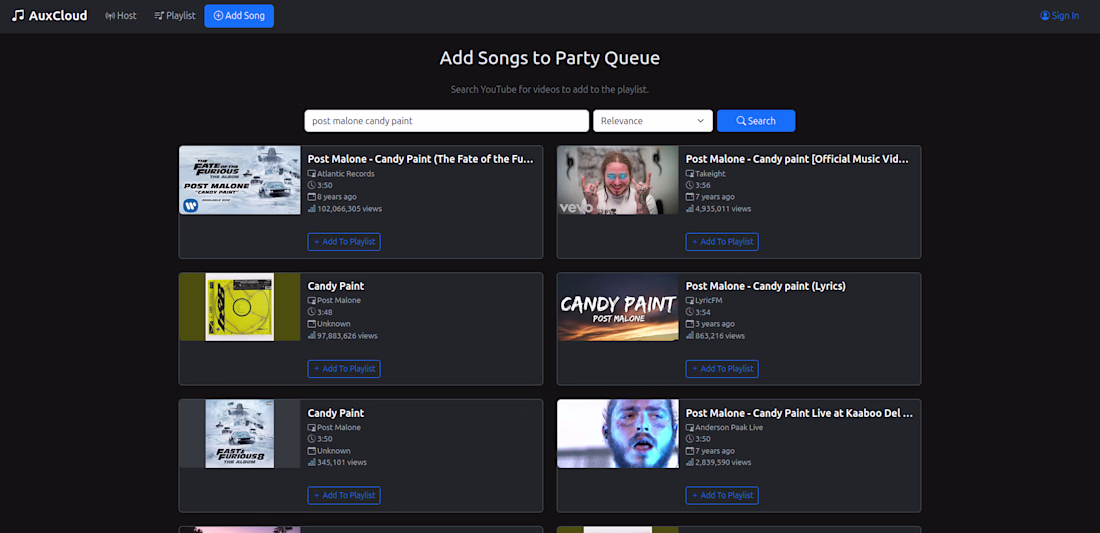
Task: Click the yellow Candy Paint album cover thumbnail
Action: tap(240, 307)
